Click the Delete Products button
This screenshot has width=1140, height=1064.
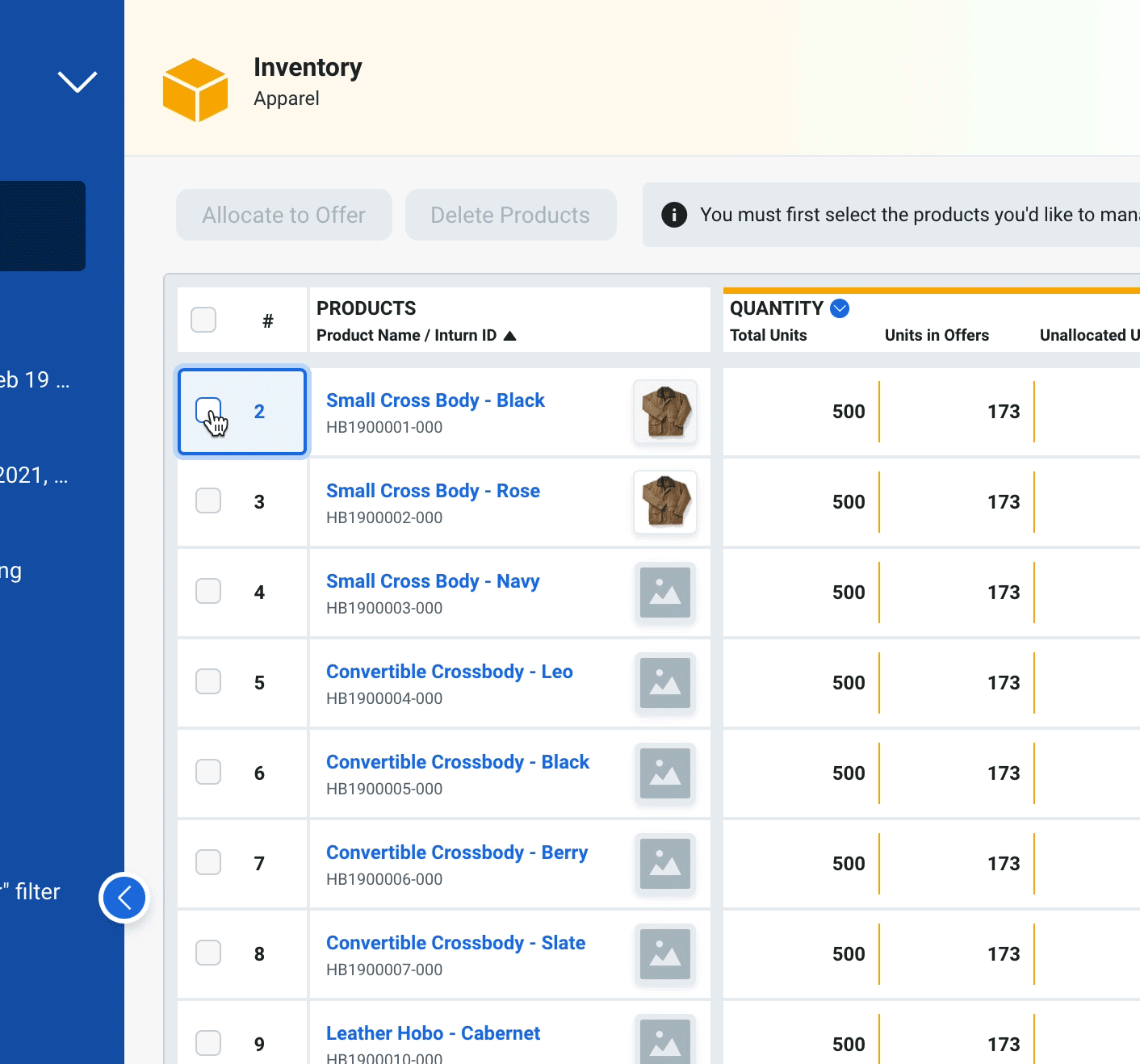pos(511,215)
